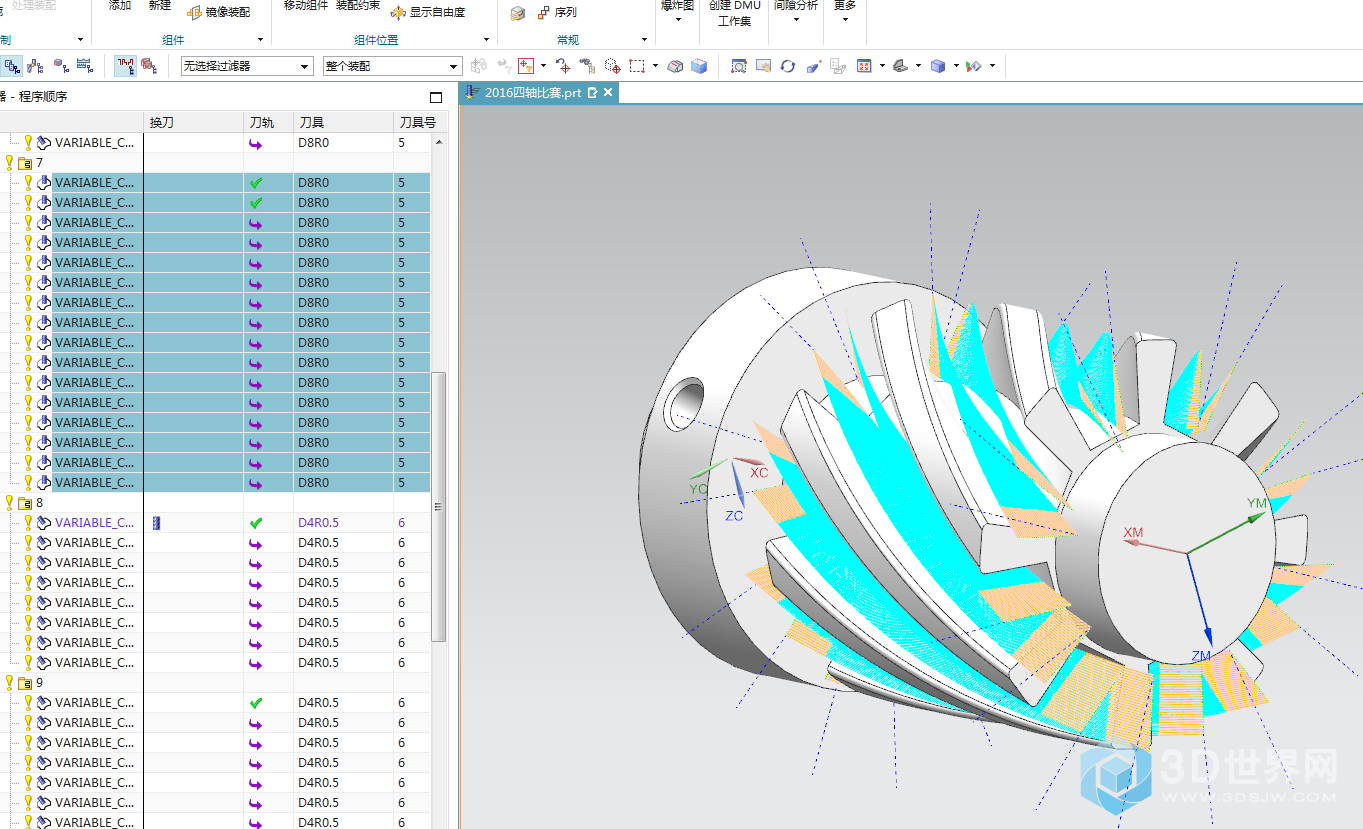
Task: Click the dark-gray shaded-view style icon
Action: 900,66
